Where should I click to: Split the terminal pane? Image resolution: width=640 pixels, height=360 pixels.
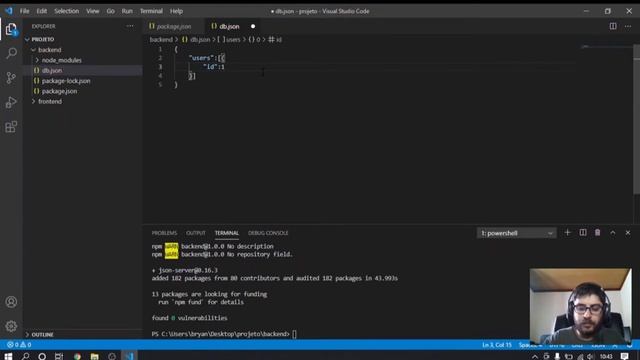coord(583,233)
